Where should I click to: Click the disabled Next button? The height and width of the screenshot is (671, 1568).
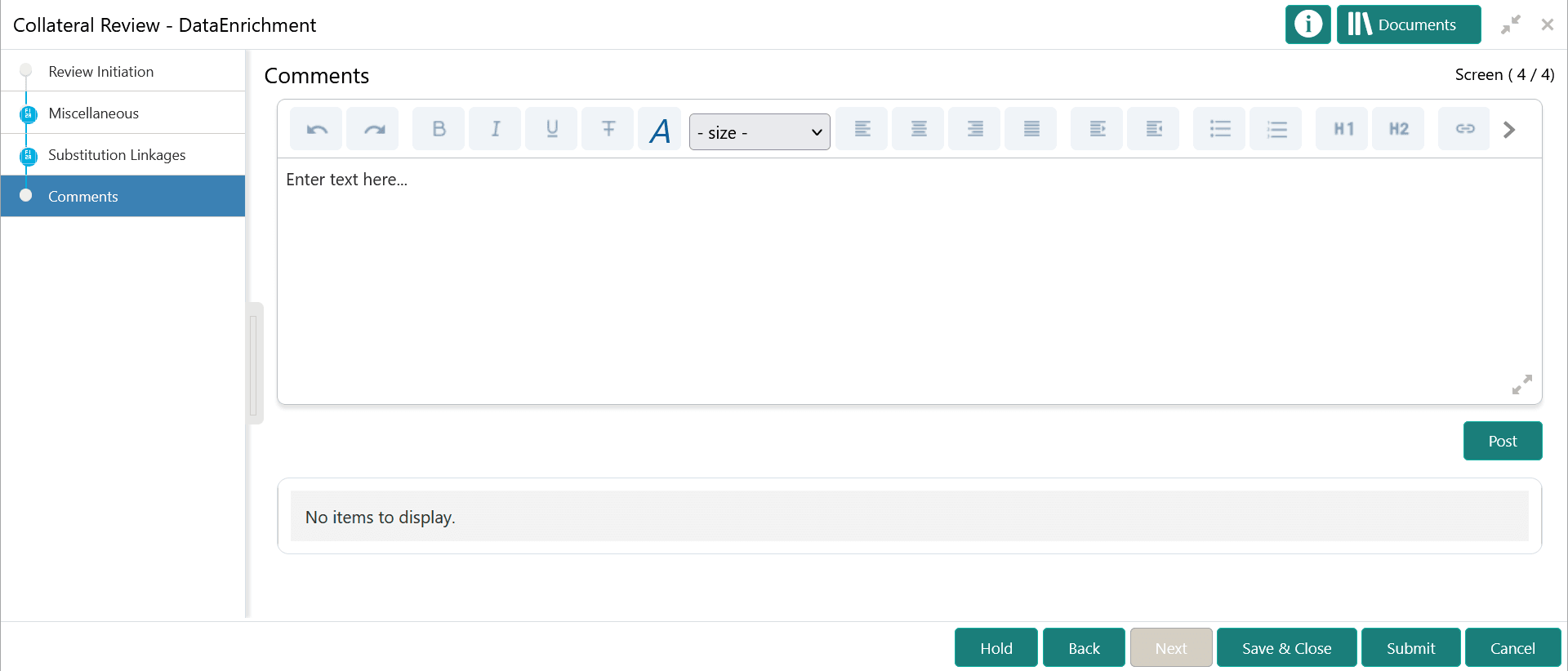[x=1171, y=648]
